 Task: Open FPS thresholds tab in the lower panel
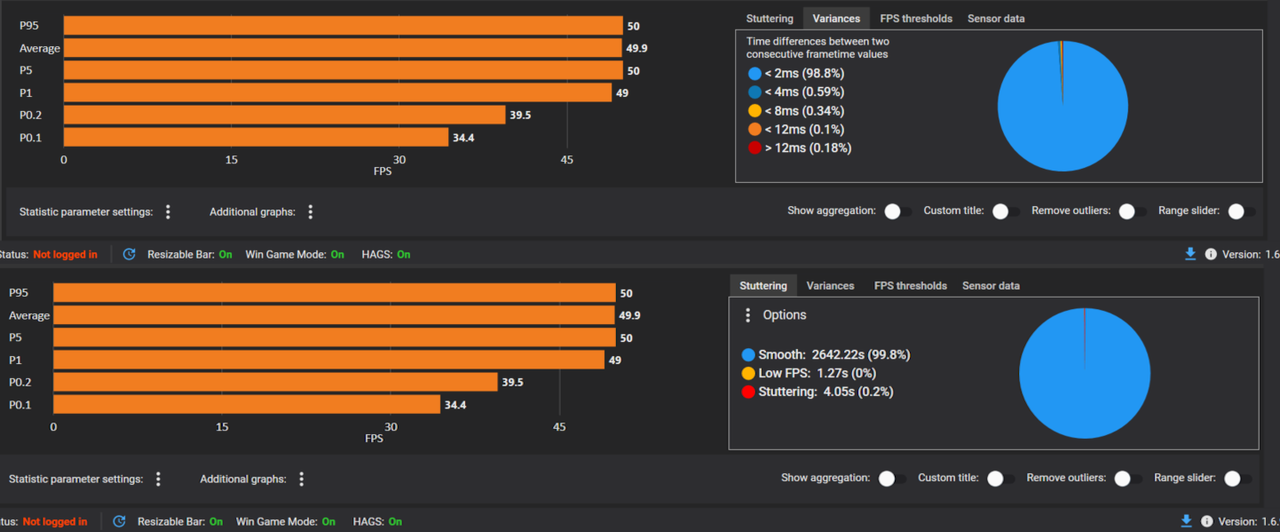(910, 285)
